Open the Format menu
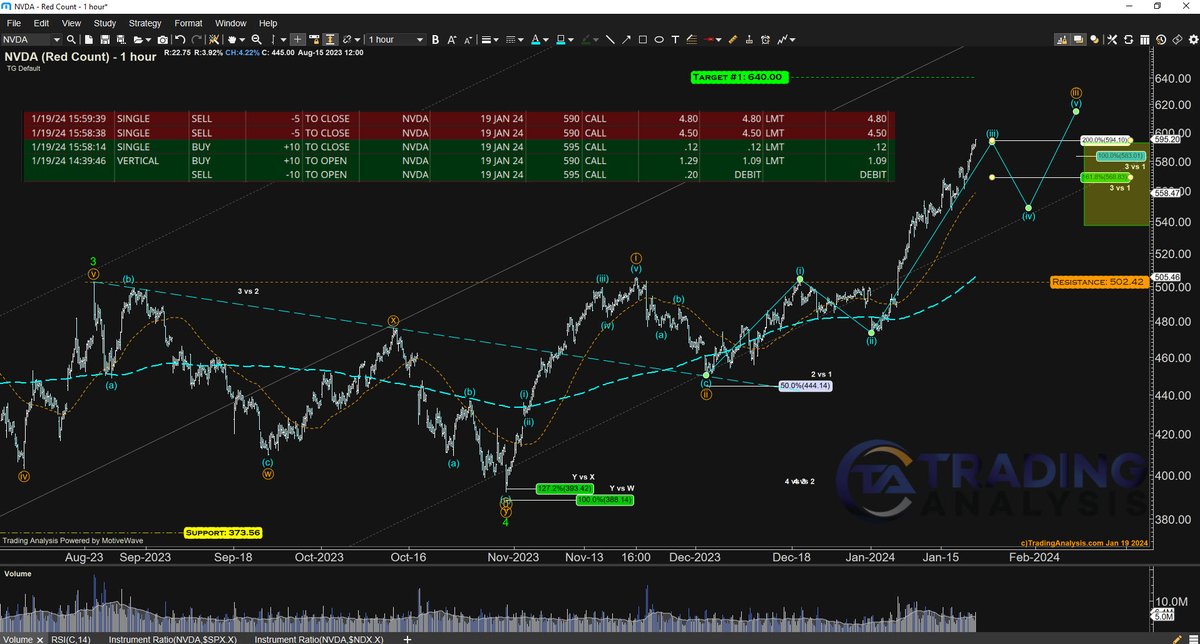This screenshot has height=644, width=1200. pyautogui.click(x=188, y=22)
